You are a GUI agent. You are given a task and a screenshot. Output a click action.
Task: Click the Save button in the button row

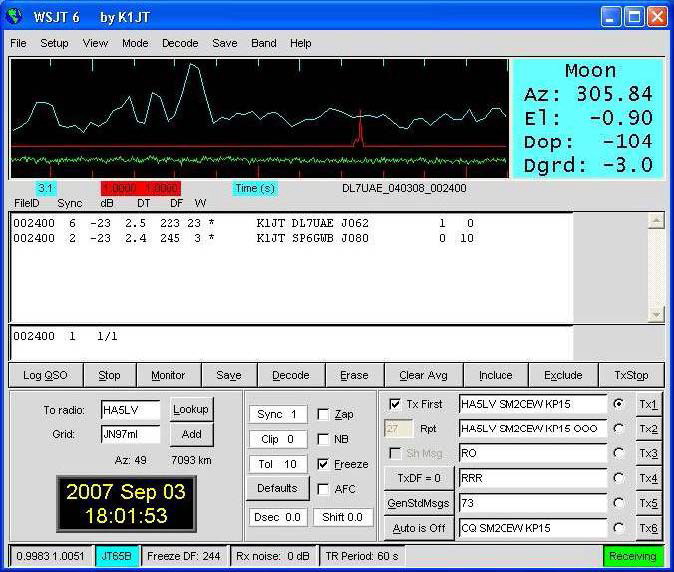[x=229, y=375]
